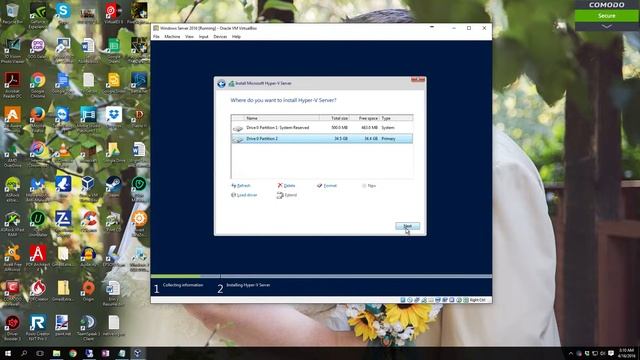Open PDFCreator desktop shortcut
The height and width of the screenshot is (360, 640).
pyautogui.click(x=38, y=291)
